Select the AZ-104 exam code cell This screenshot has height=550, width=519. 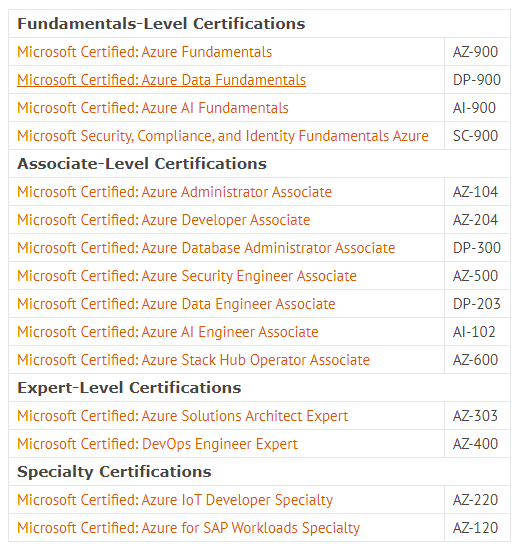coord(477,192)
